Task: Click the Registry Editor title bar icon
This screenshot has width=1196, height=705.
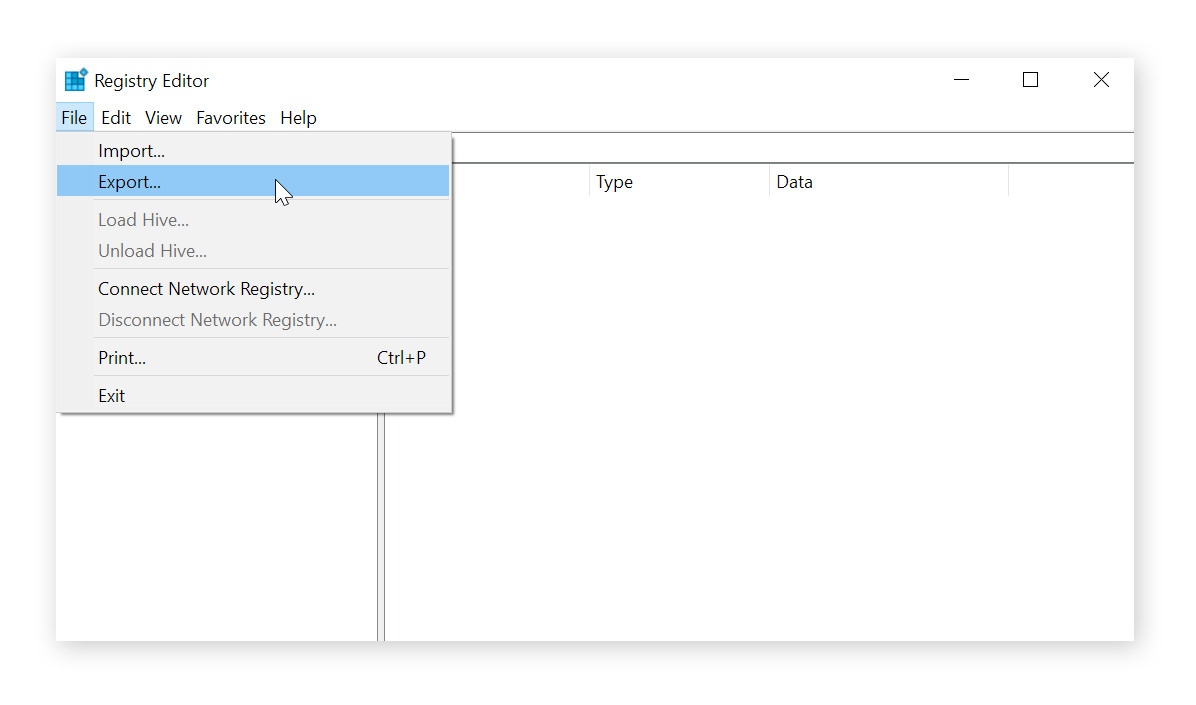Action: click(75, 79)
